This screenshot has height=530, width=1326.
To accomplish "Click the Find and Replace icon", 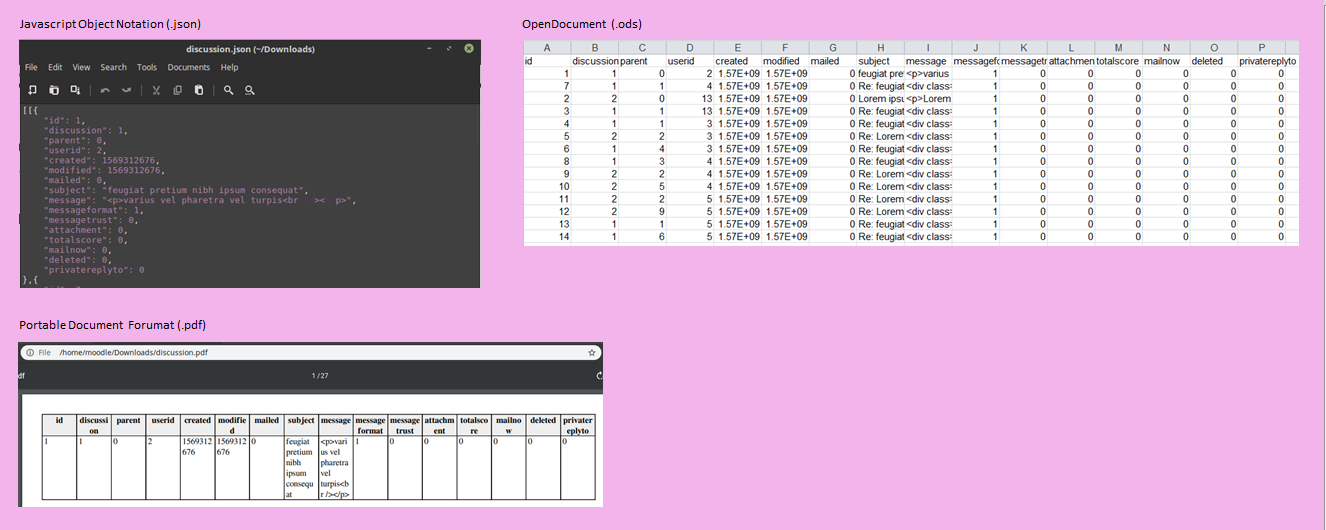I will (250, 90).
